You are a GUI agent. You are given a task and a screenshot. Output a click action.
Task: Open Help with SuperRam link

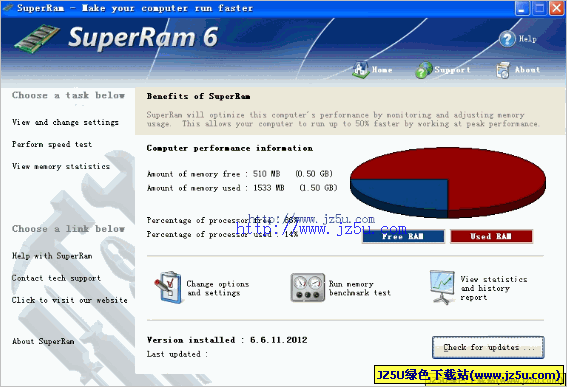click(52, 256)
